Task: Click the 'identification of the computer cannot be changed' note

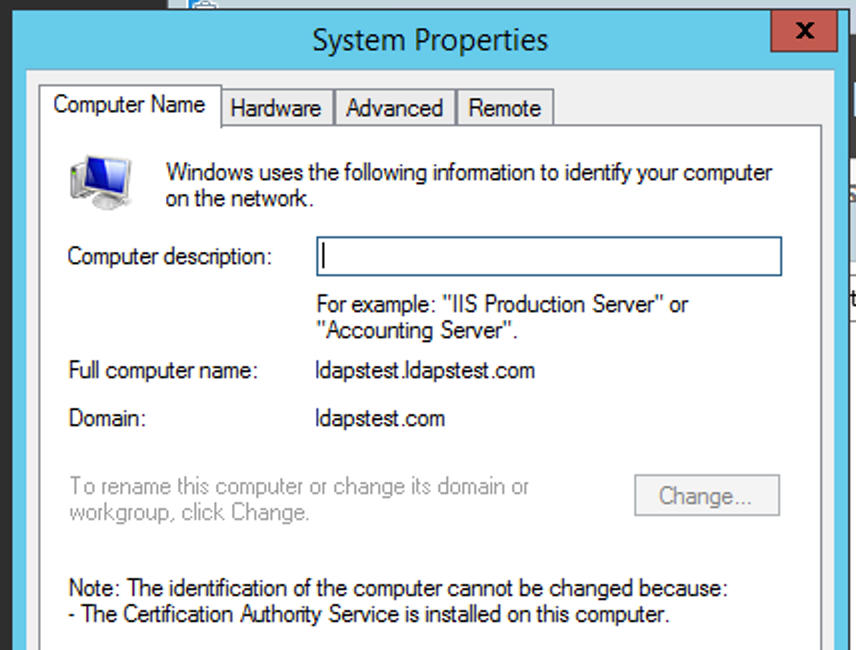Action: (x=398, y=587)
